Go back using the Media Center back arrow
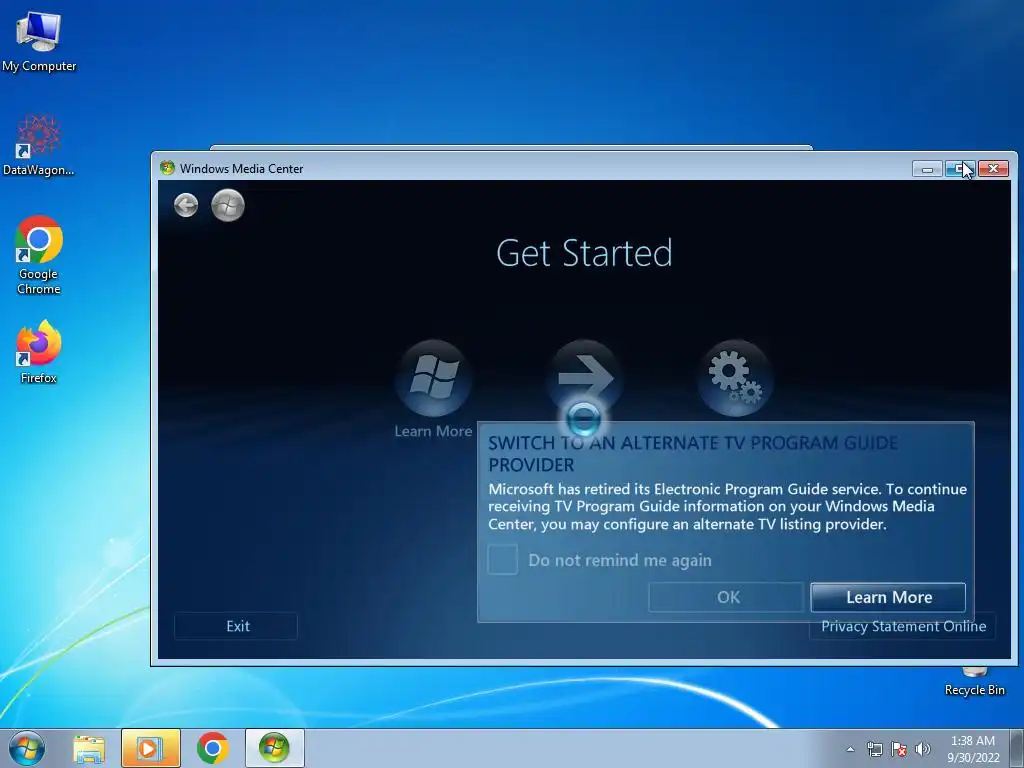 [x=186, y=205]
